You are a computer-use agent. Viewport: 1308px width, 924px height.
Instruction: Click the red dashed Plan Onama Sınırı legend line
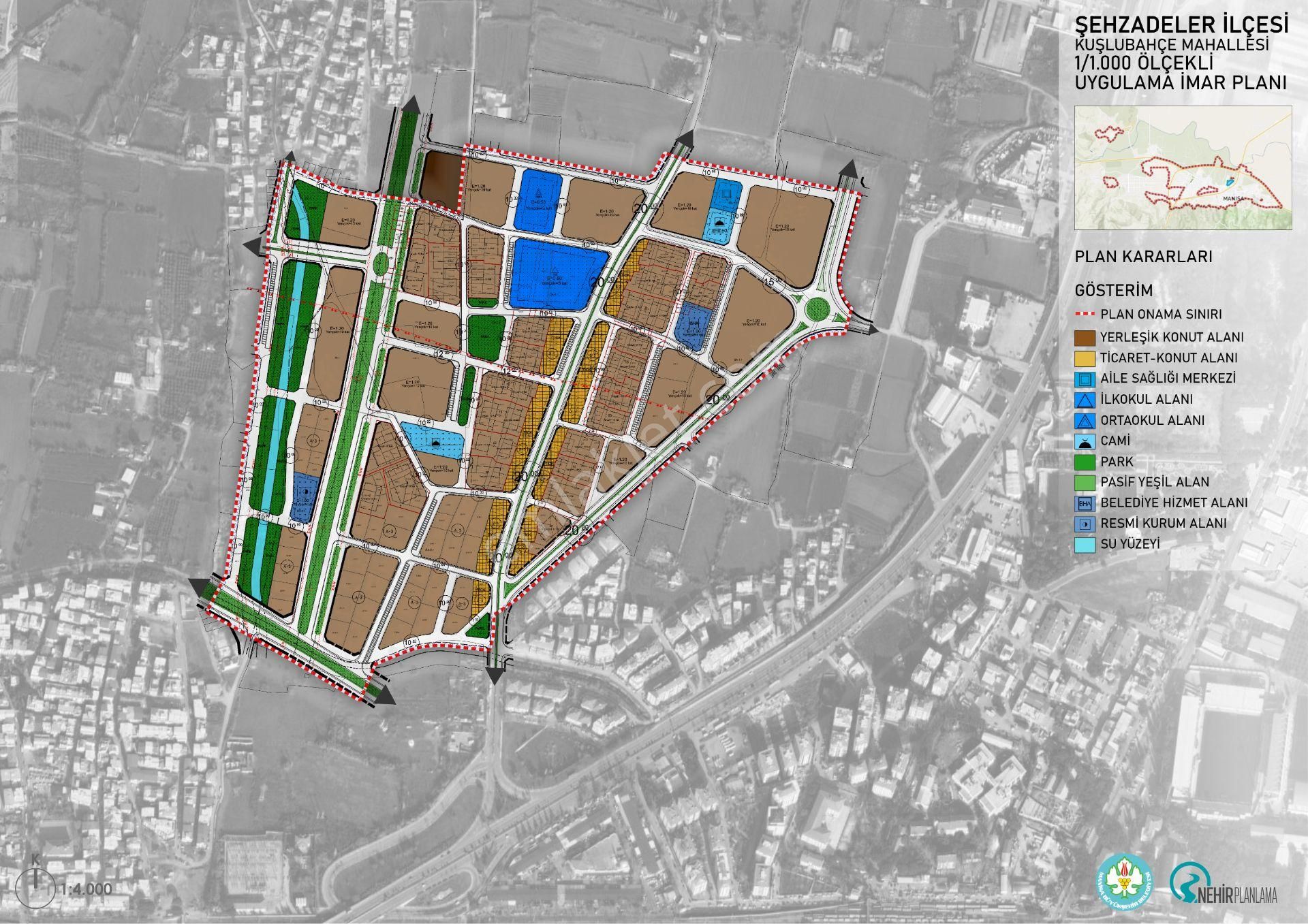(1085, 315)
